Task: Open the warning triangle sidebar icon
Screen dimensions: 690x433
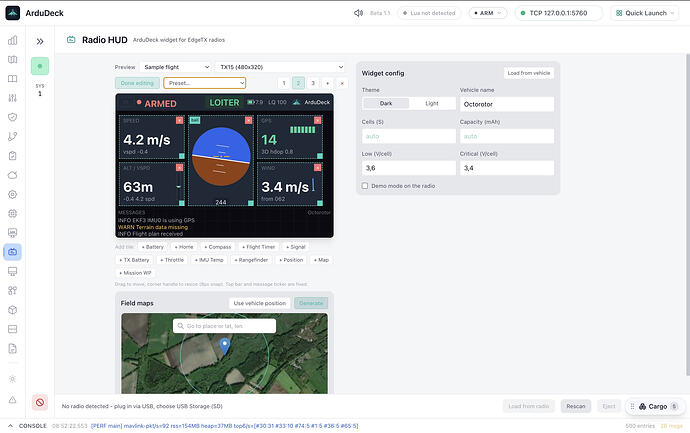Action: click(x=13, y=400)
